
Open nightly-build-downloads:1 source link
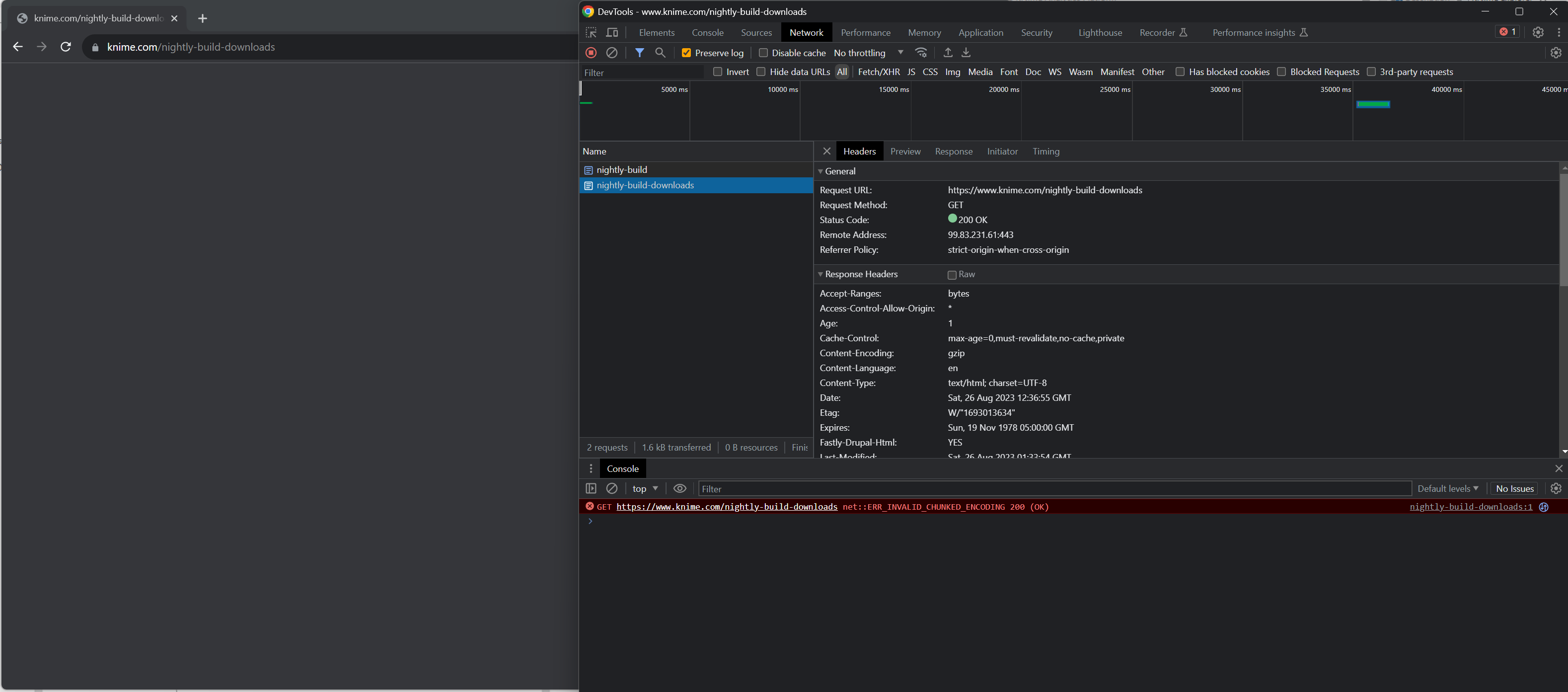(x=1471, y=506)
